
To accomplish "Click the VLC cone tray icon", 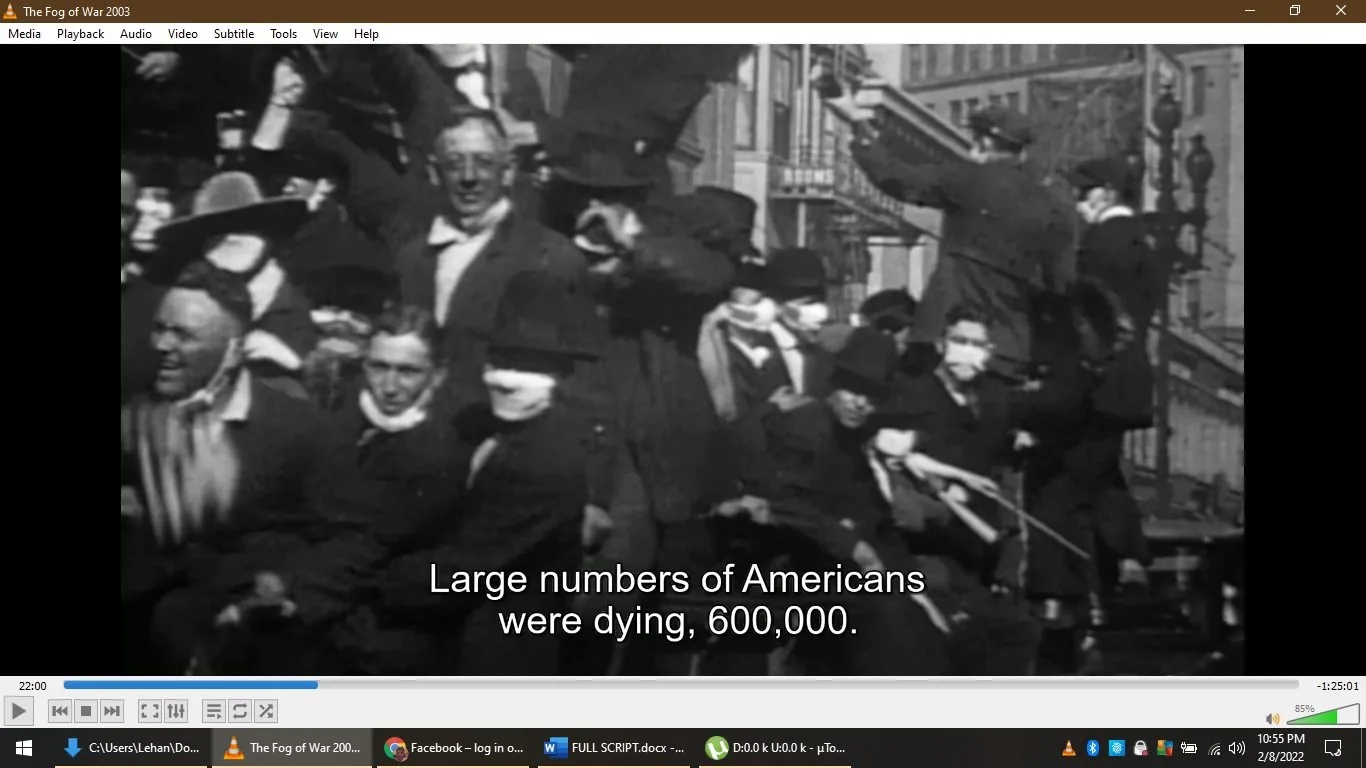I will (1069, 748).
